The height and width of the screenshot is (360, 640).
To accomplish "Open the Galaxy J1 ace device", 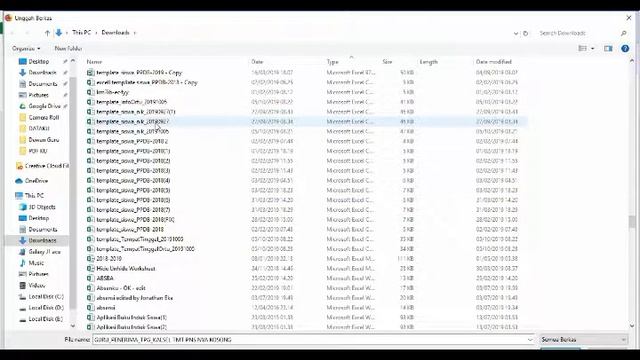I will point(44,252).
